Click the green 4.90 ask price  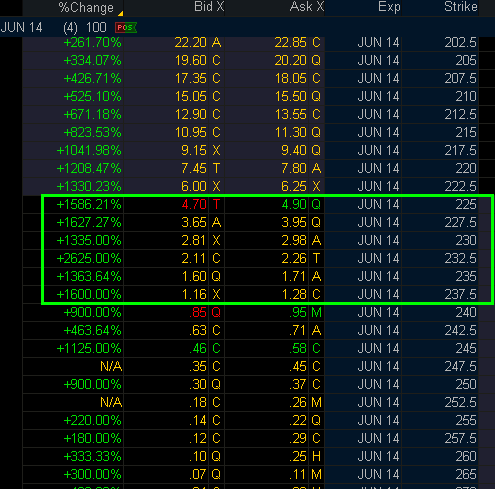294,204
